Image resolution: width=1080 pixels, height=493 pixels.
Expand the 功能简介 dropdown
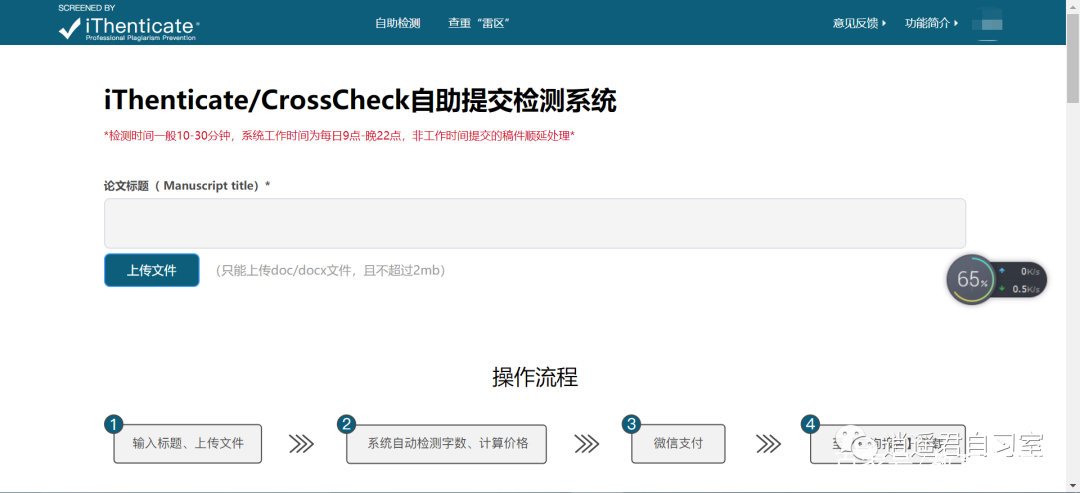pyautogui.click(x=932, y=23)
